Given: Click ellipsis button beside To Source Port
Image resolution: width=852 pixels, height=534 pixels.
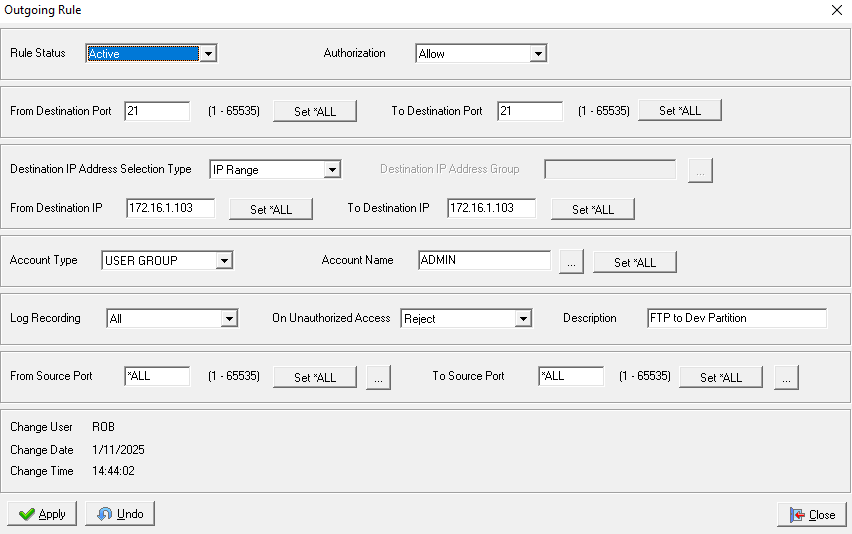Looking at the screenshot, I should pyautogui.click(x=786, y=377).
